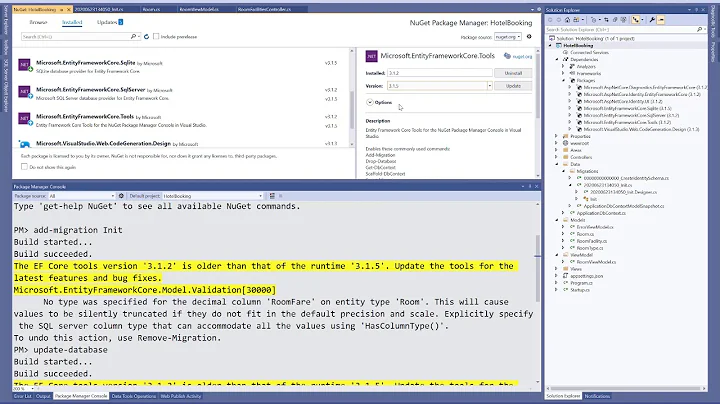Click Uninstall button
This screenshot has height=404, width=720.
513,73
